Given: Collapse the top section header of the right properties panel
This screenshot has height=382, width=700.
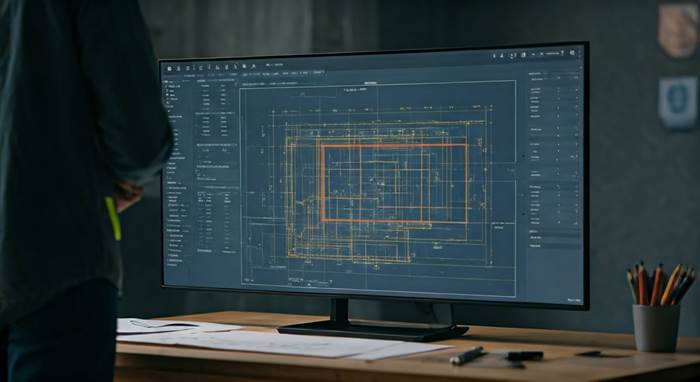Looking at the screenshot, I should 535,74.
